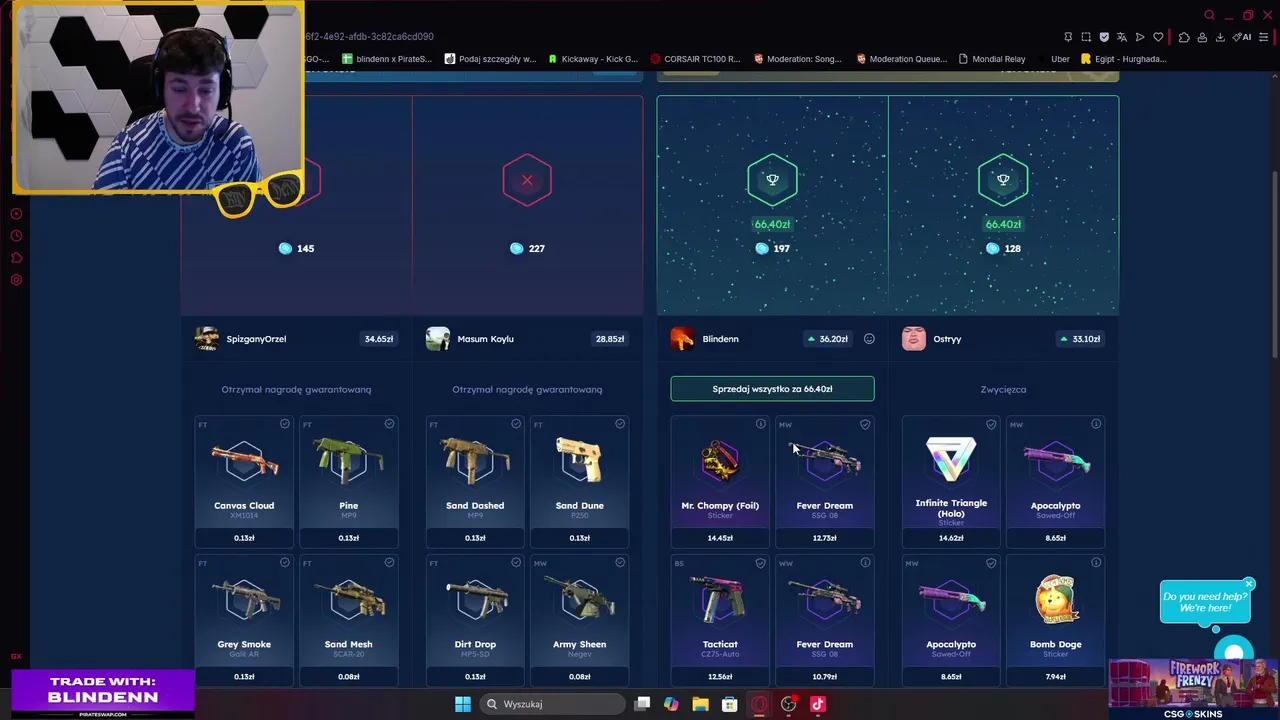Viewport: 1280px width, 720px height.
Task: Click the trophy hexagon above 197 gems
Action: tap(772, 180)
